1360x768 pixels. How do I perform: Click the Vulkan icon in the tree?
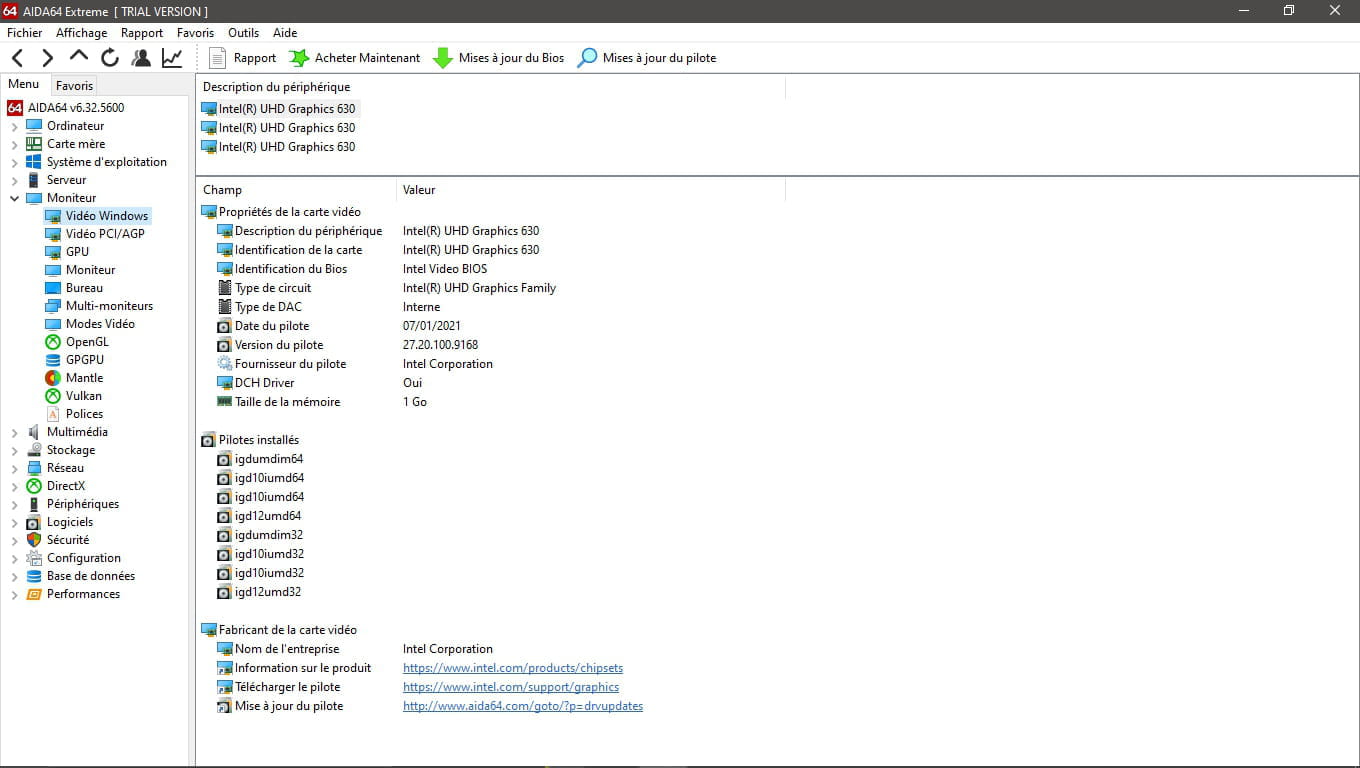pos(53,396)
